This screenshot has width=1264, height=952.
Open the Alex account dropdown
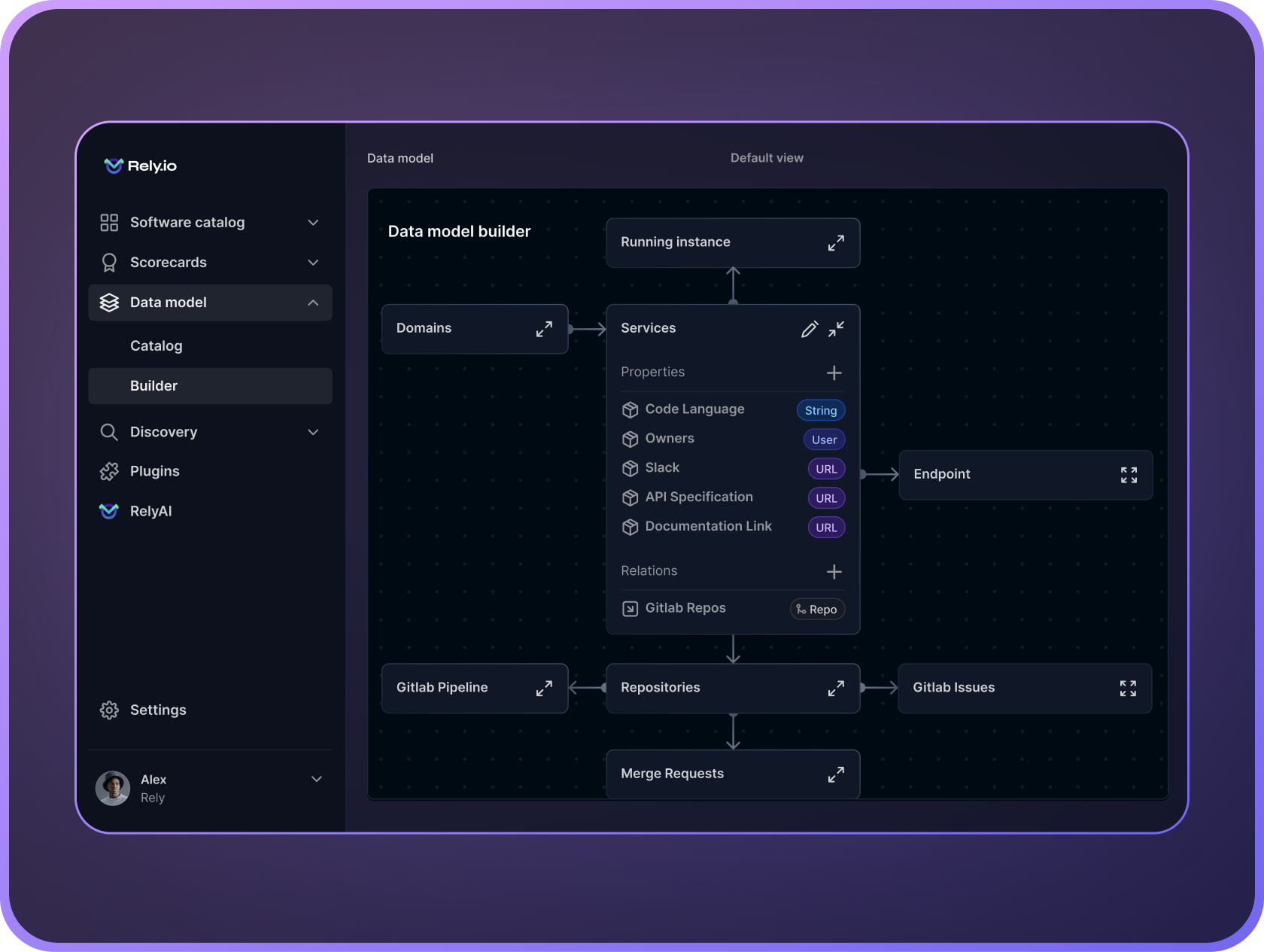pos(316,780)
